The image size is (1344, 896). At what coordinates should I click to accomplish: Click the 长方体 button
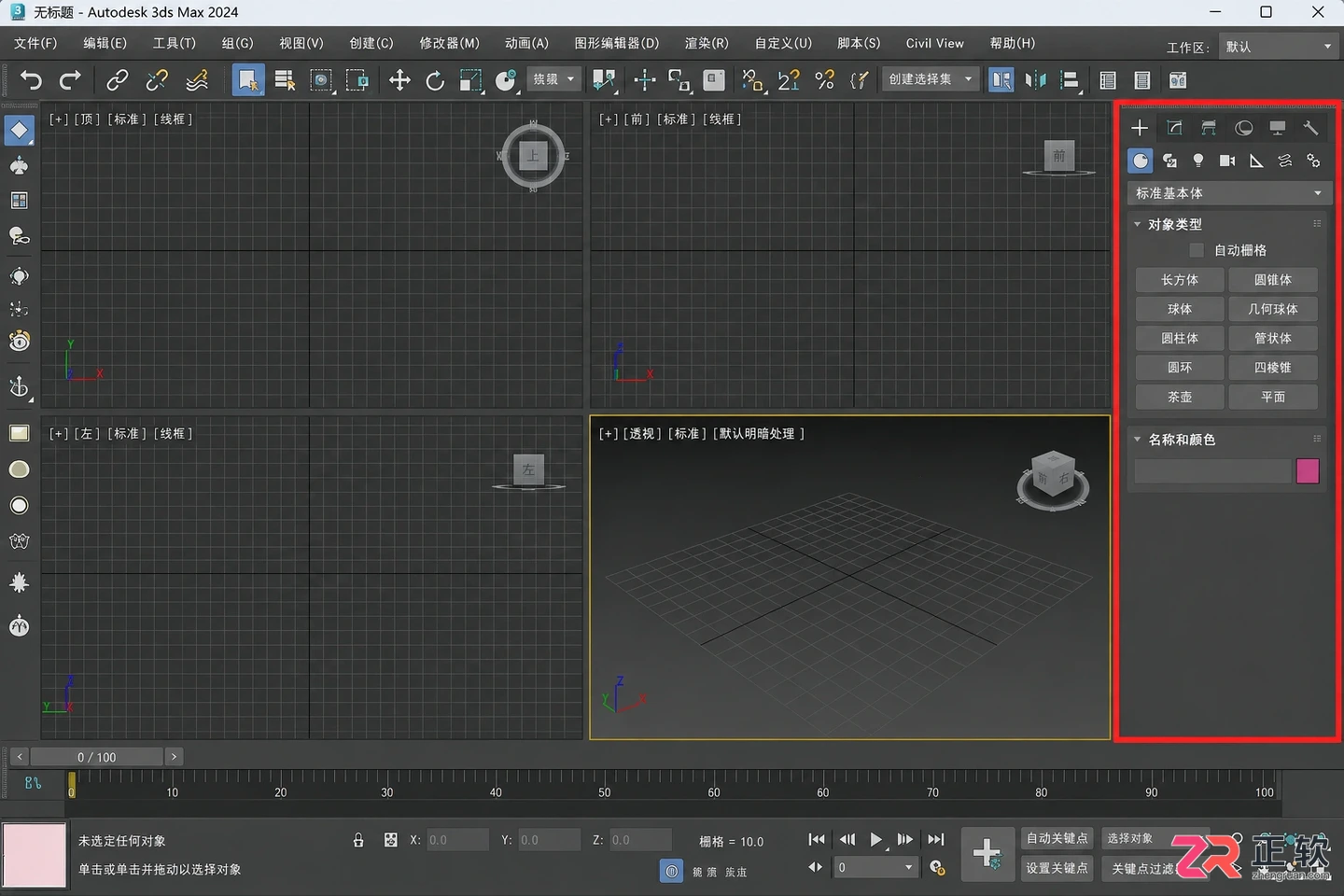pyautogui.click(x=1180, y=280)
